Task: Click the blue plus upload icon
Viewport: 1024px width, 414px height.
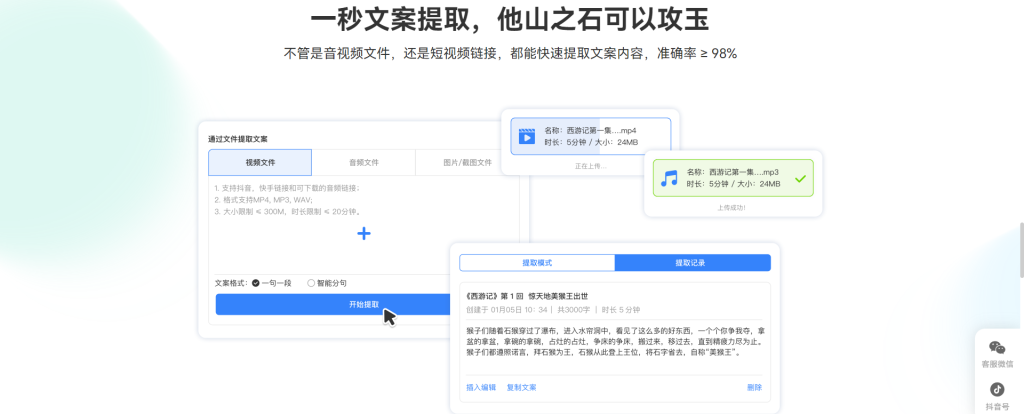Action: [364, 233]
